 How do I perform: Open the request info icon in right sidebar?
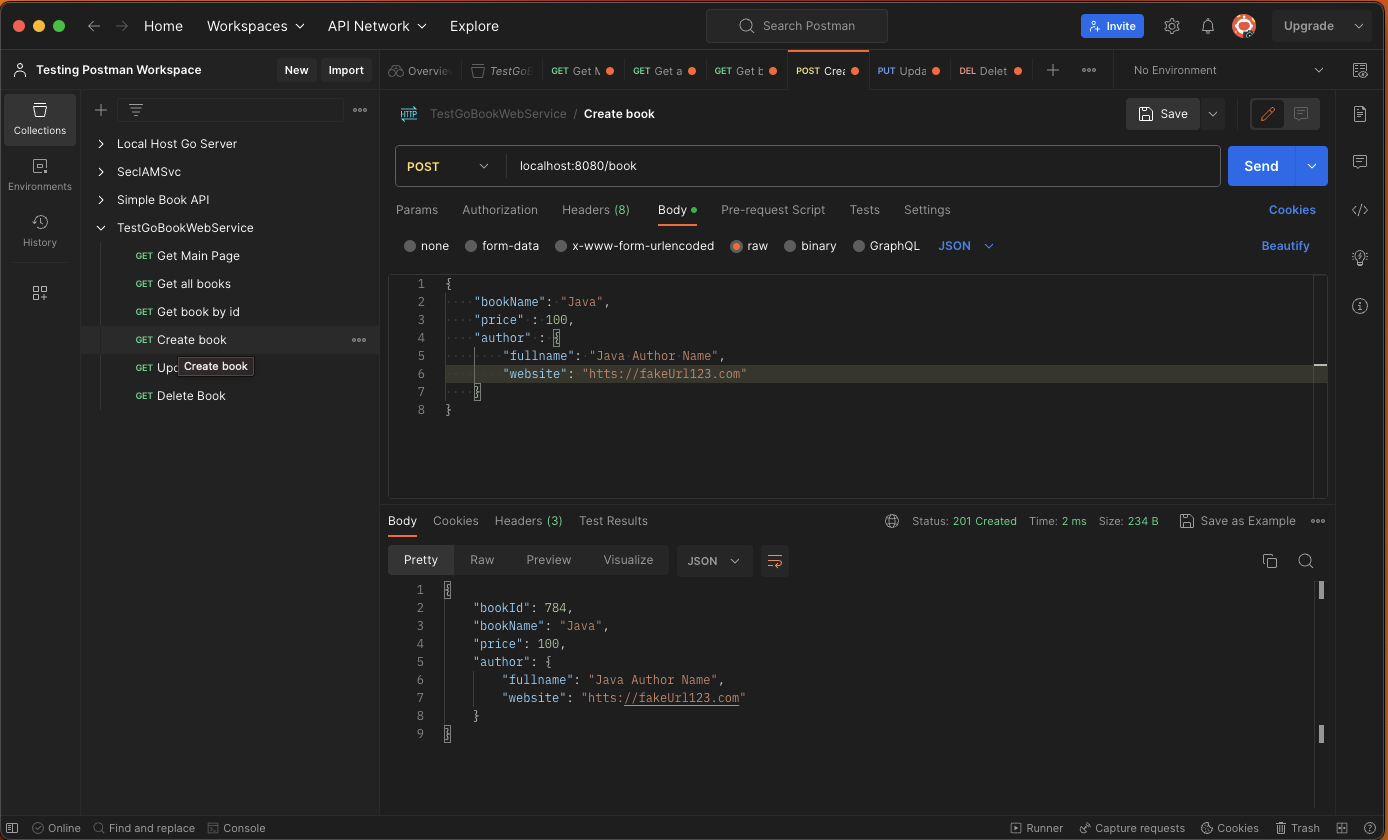click(x=1360, y=306)
